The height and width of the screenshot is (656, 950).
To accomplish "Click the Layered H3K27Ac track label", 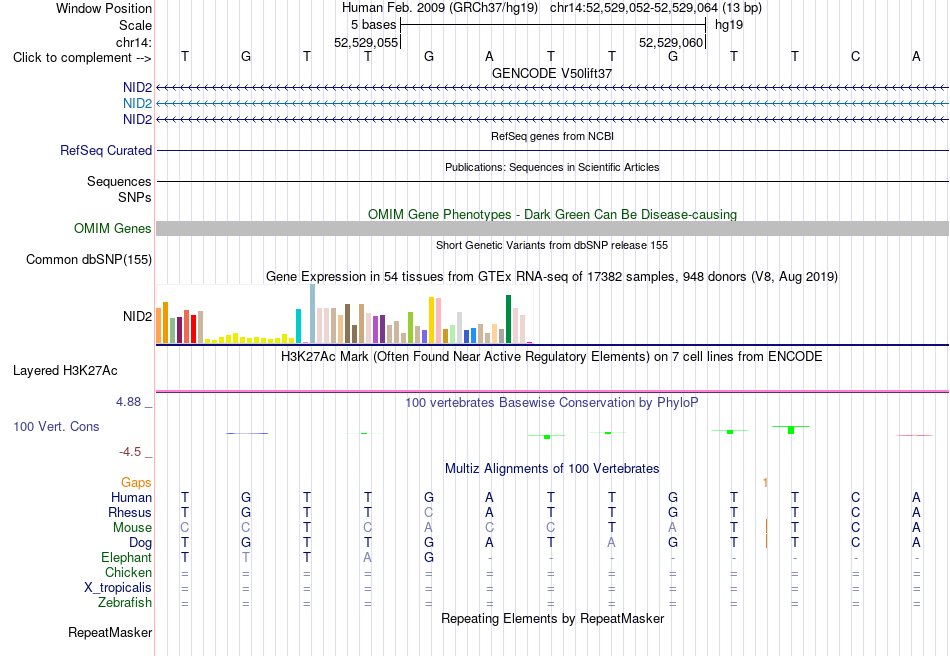I will 65,371.
